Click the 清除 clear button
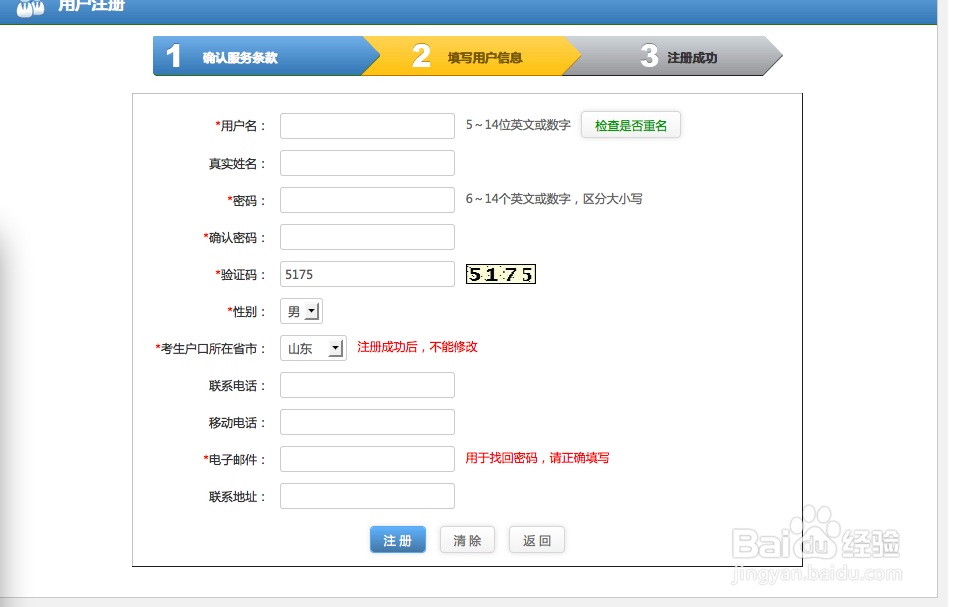 point(467,539)
